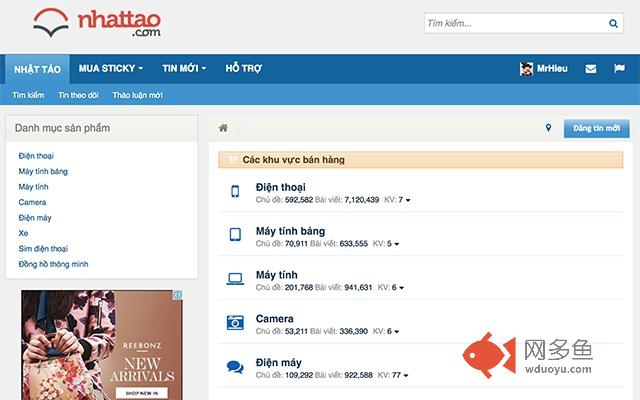
Task: Expand the TIN MỚI menu
Action: pyautogui.click(x=184, y=69)
